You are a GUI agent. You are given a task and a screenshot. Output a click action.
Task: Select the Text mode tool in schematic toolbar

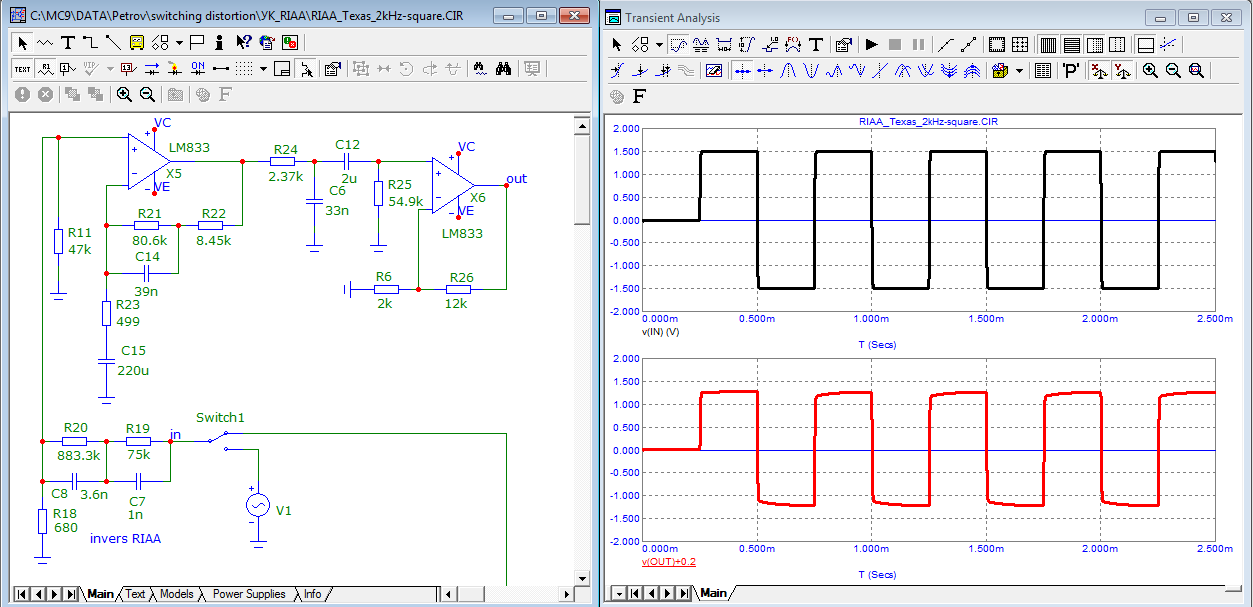[68, 42]
